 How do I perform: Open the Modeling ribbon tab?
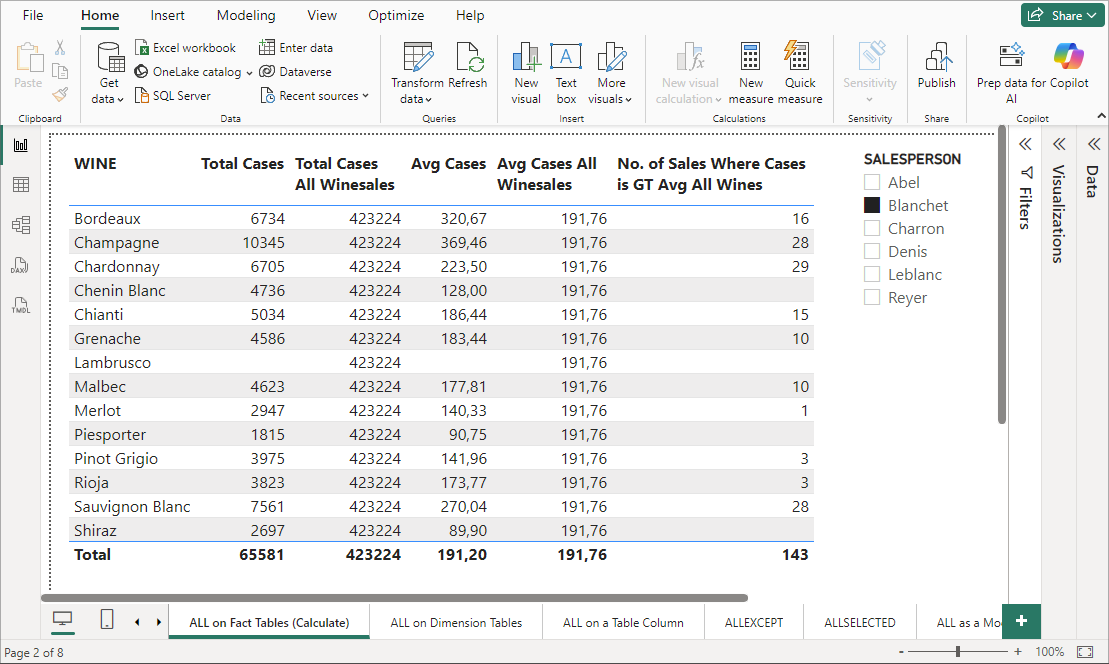pyautogui.click(x=245, y=16)
